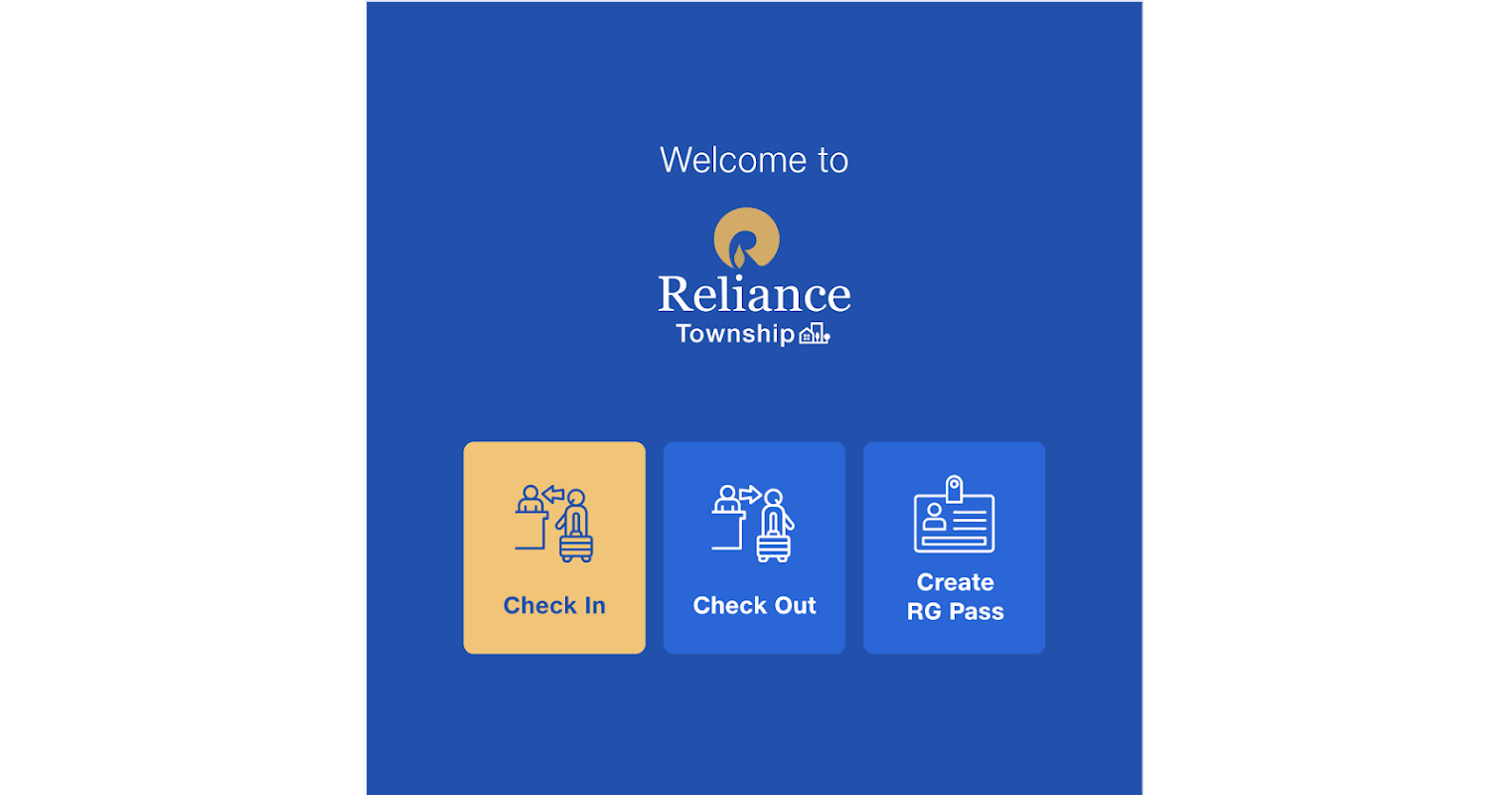This screenshot has width=1512, height=795.
Task: Click the Reliance wordmark text
Action: click(754, 294)
